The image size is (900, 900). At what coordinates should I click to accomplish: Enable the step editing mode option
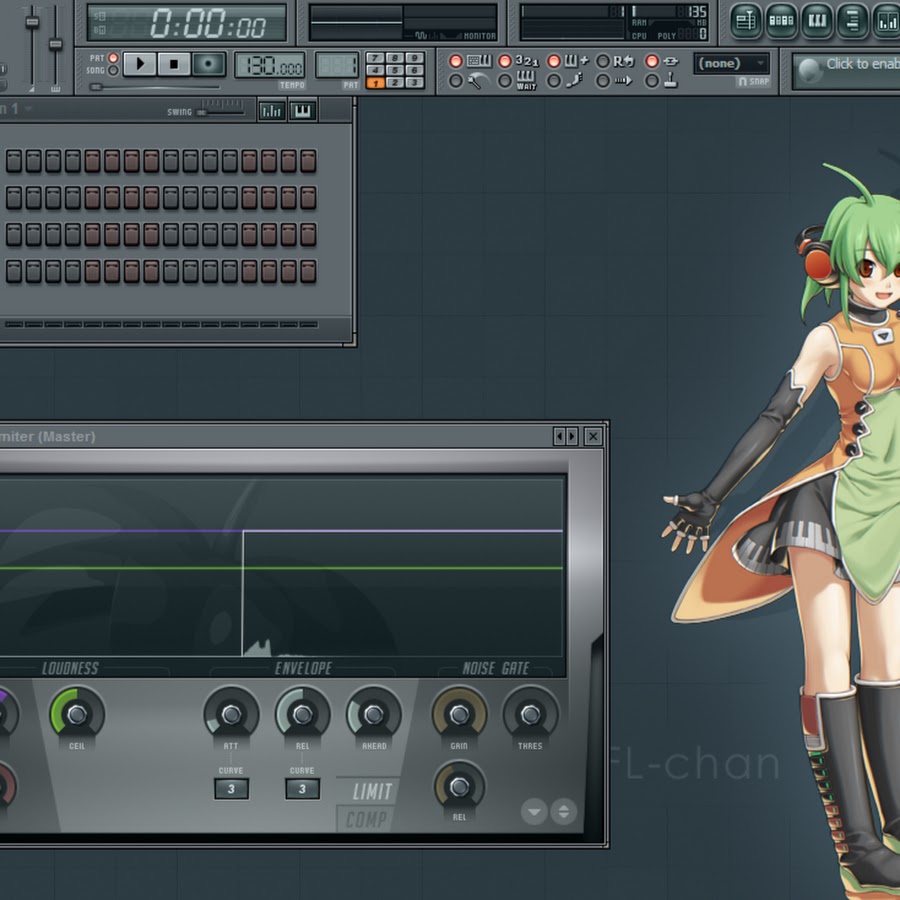click(554, 81)
